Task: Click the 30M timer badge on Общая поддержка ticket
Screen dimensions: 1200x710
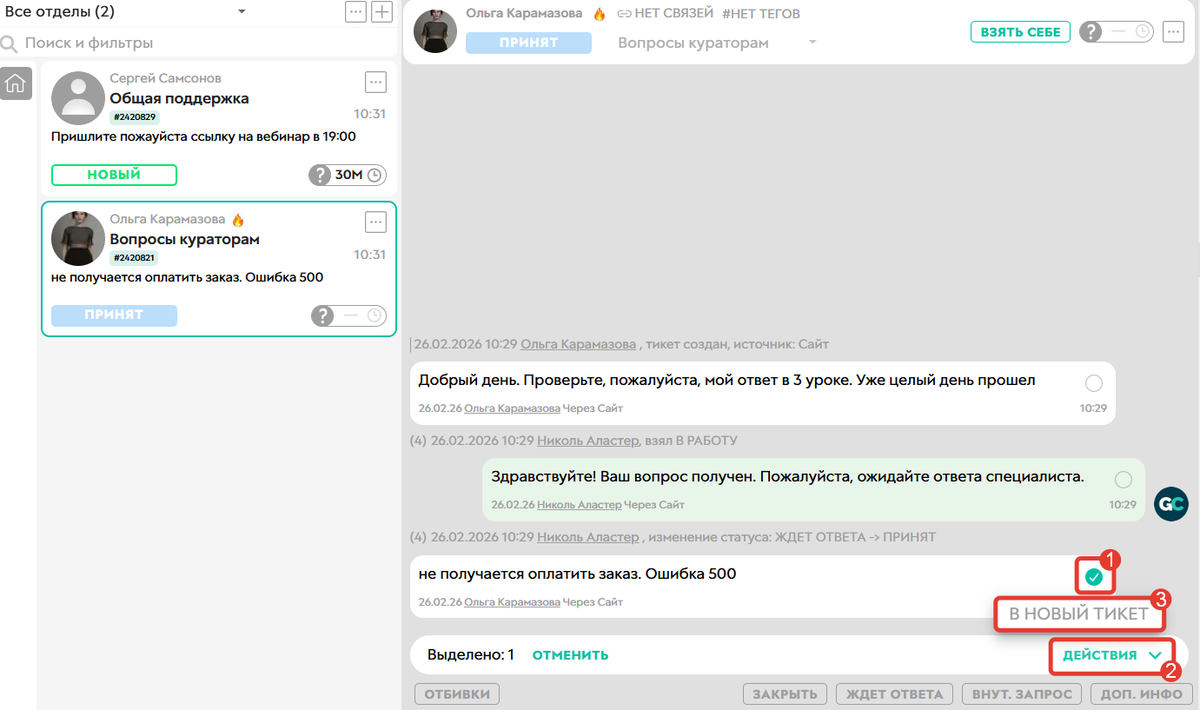Action: point(347,175)
